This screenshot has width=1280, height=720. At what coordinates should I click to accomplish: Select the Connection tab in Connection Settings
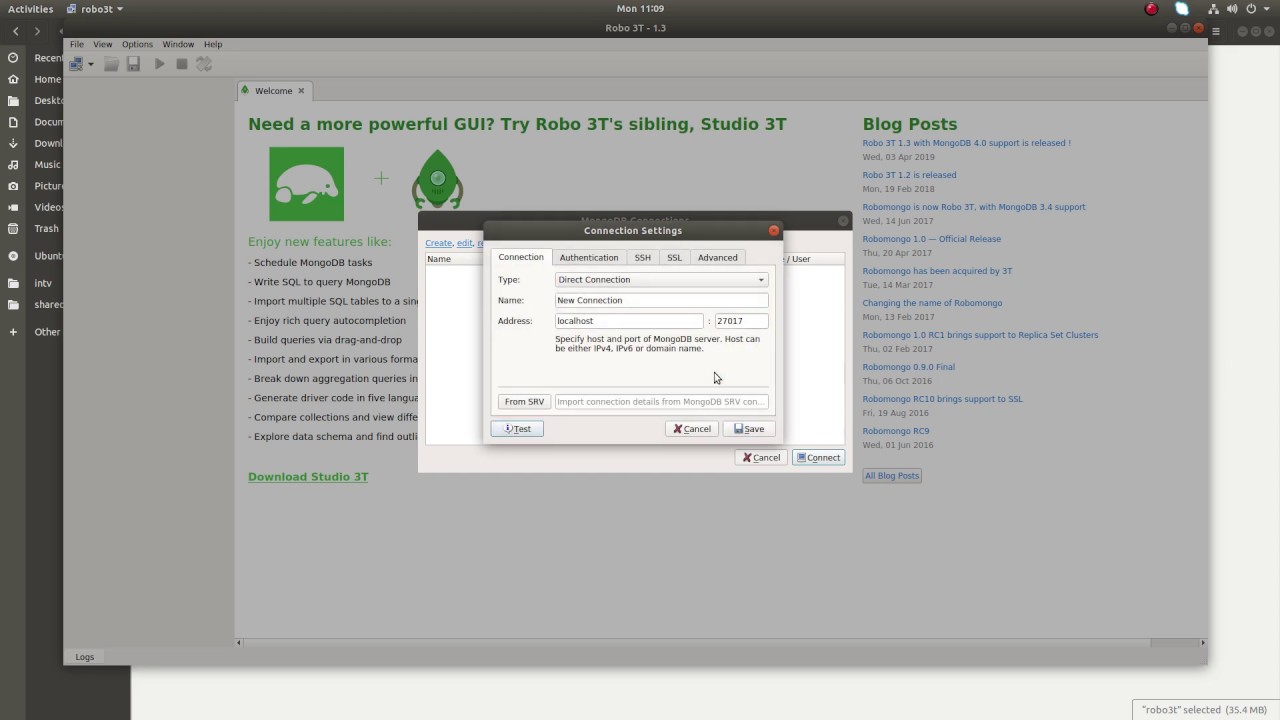(x=521, y=257)
